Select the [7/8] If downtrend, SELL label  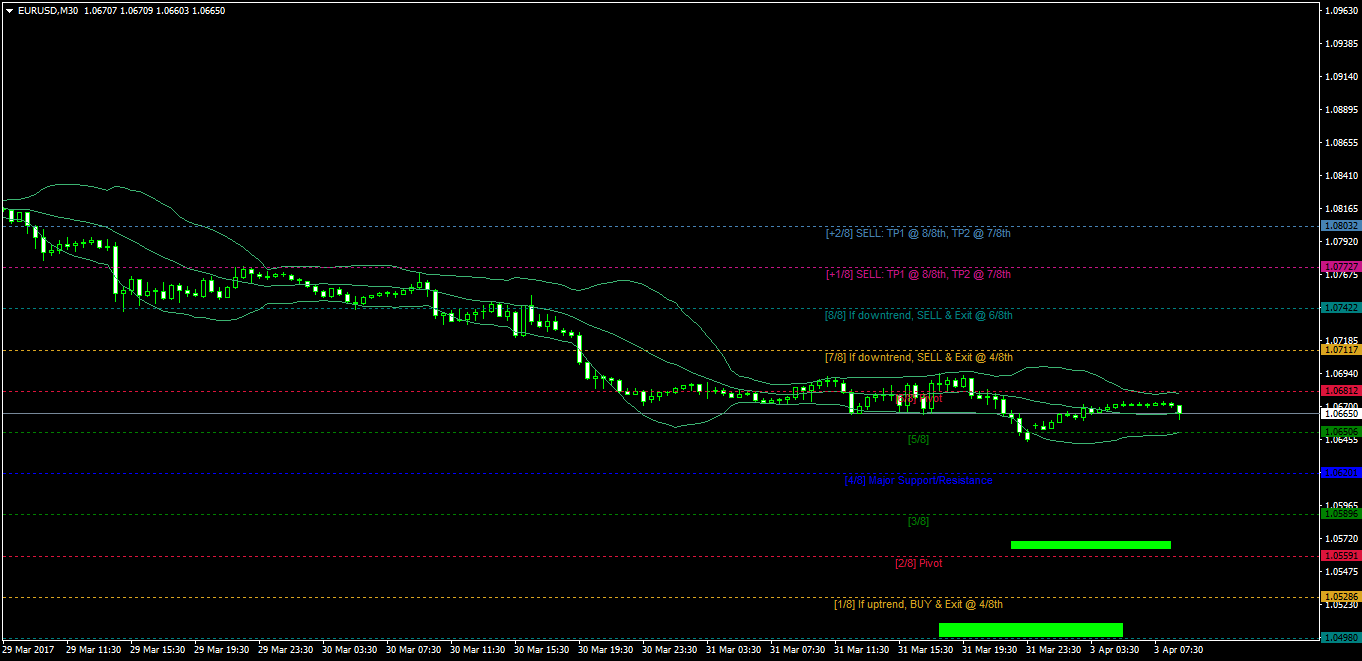click(x=918, y=357)
